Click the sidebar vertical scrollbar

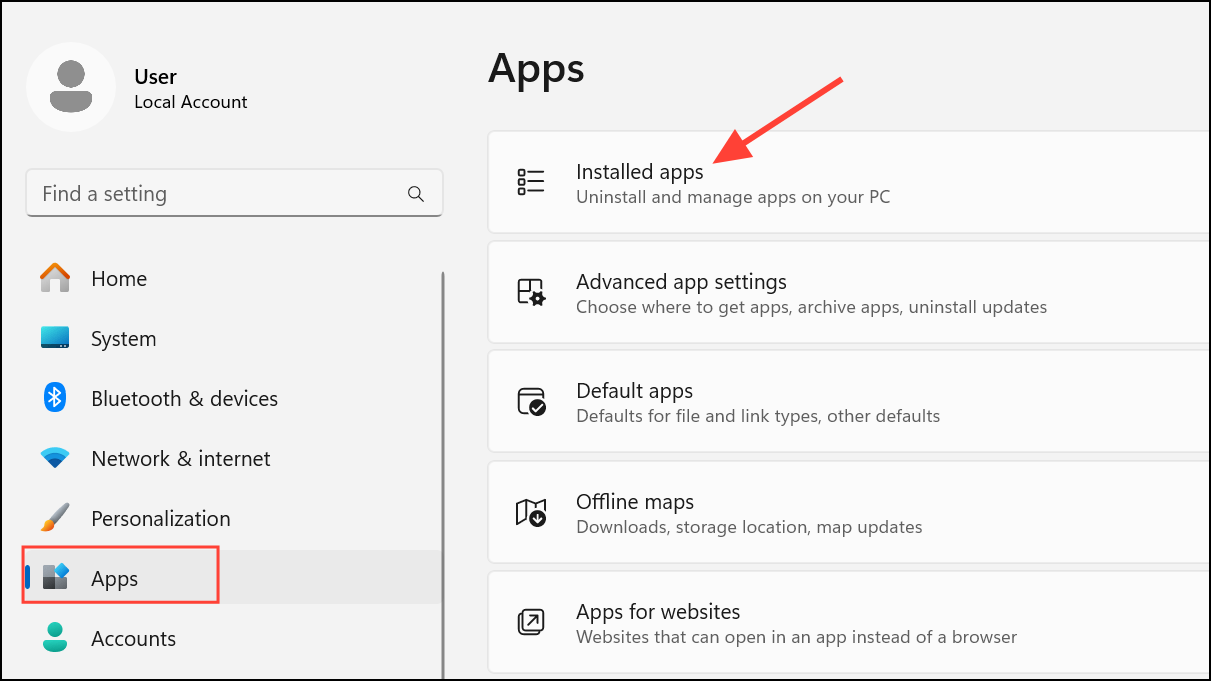[443, 475]
